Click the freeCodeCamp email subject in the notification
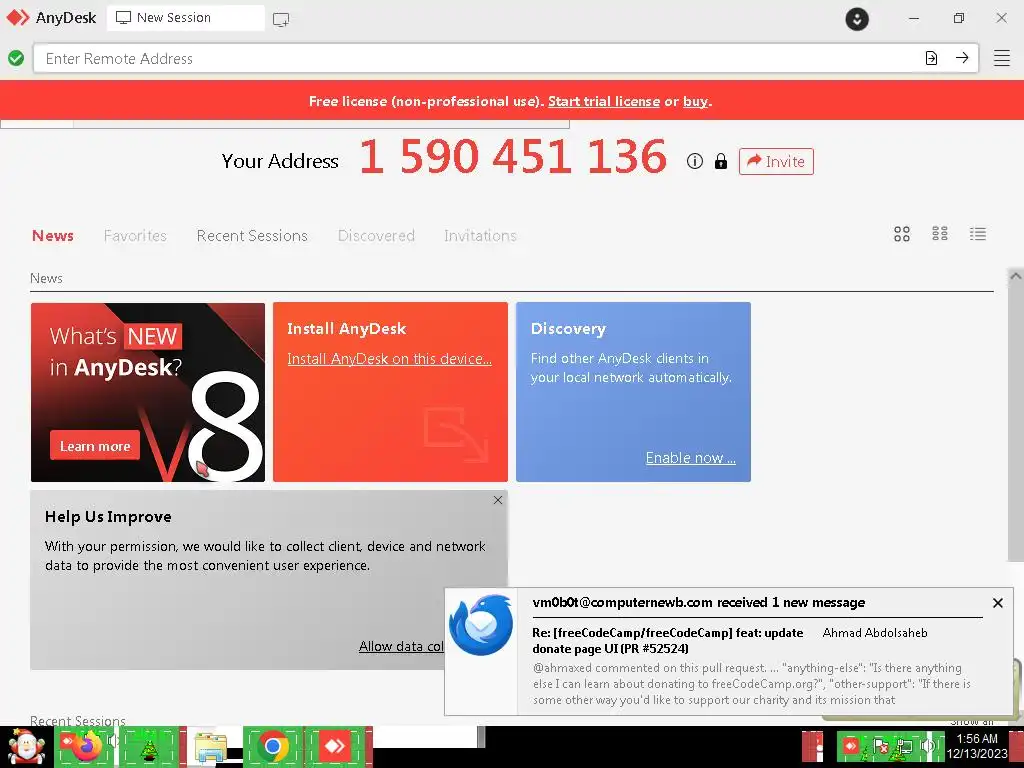Image resolution: width=1024 pixels, height=768 pixels. [x=667, y=641]
